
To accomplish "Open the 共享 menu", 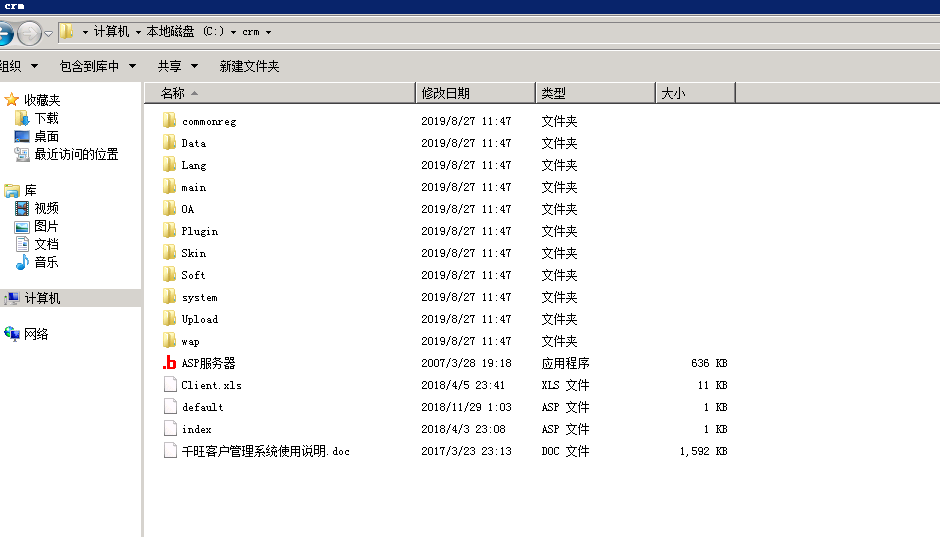I will (177, 66).
